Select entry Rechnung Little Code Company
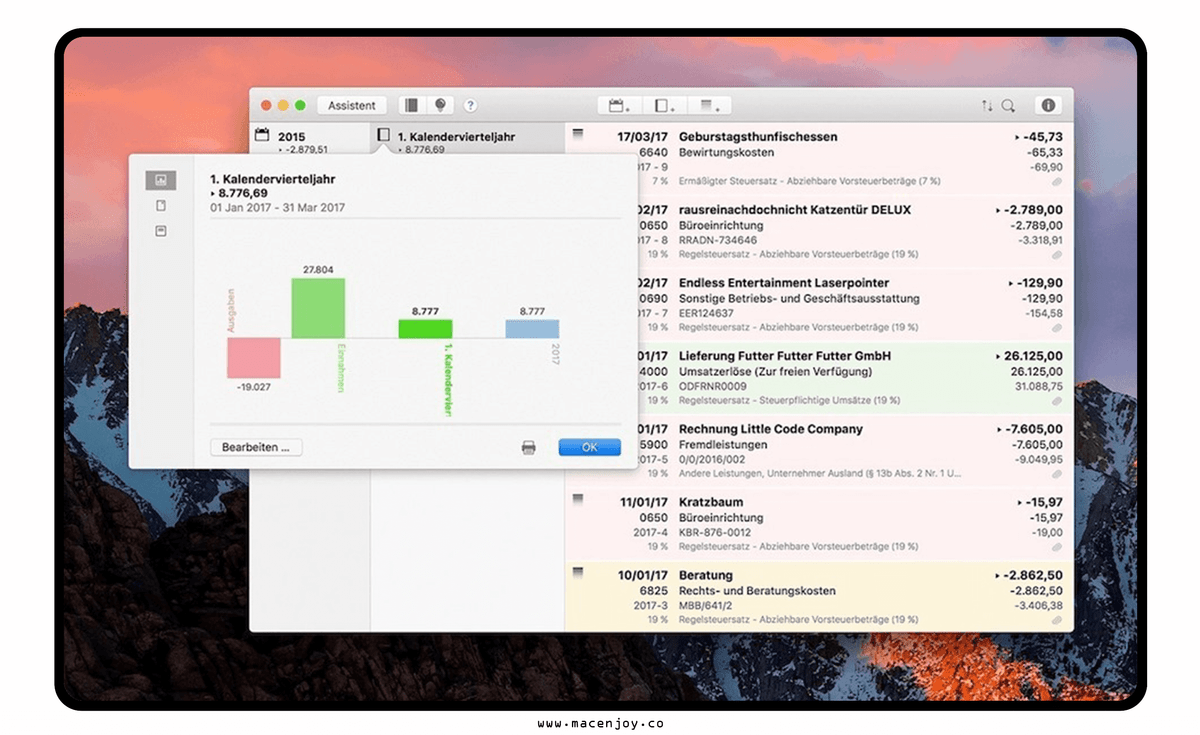 point(770,429)
